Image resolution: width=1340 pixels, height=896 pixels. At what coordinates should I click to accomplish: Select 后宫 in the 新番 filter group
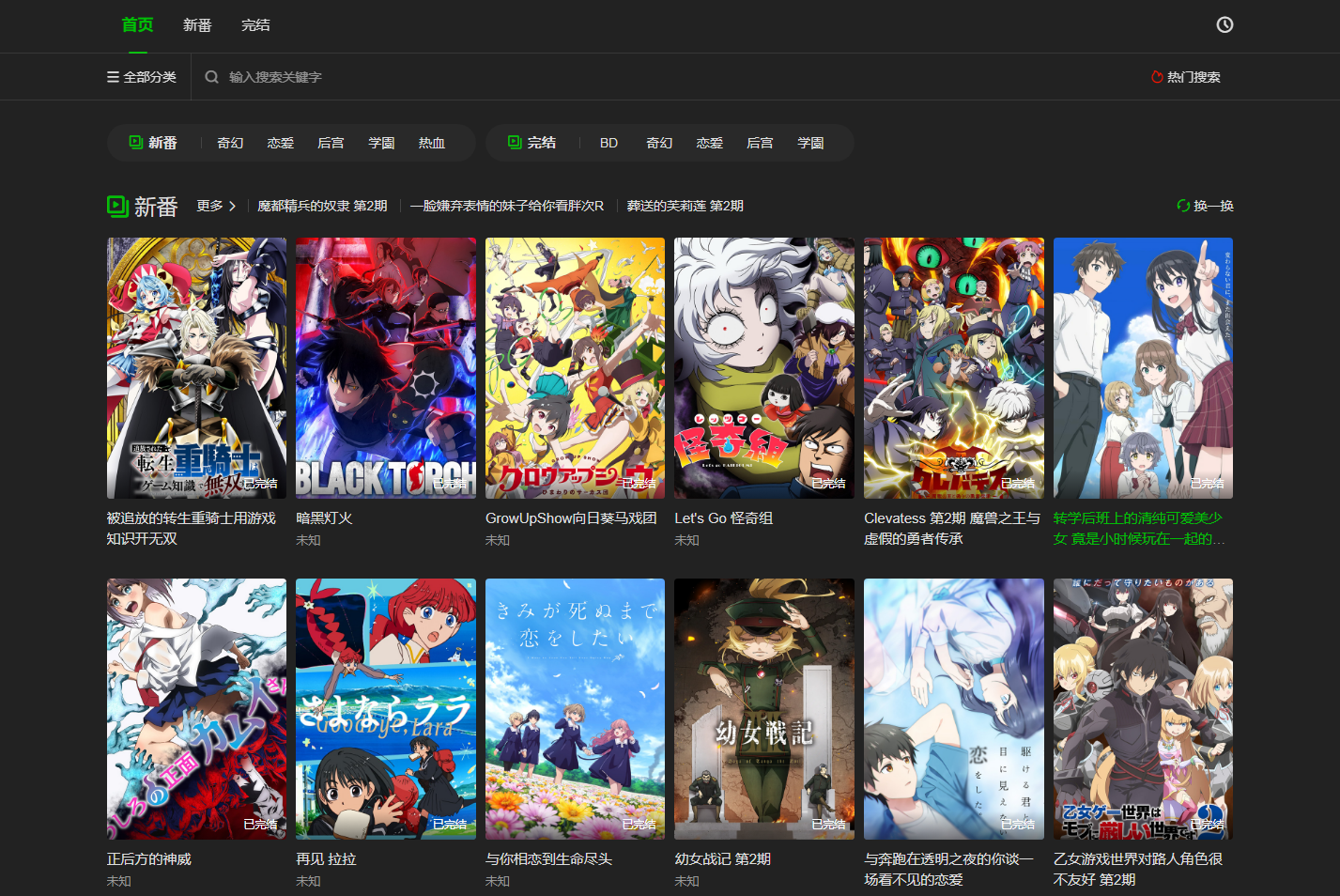click(331, 143)
